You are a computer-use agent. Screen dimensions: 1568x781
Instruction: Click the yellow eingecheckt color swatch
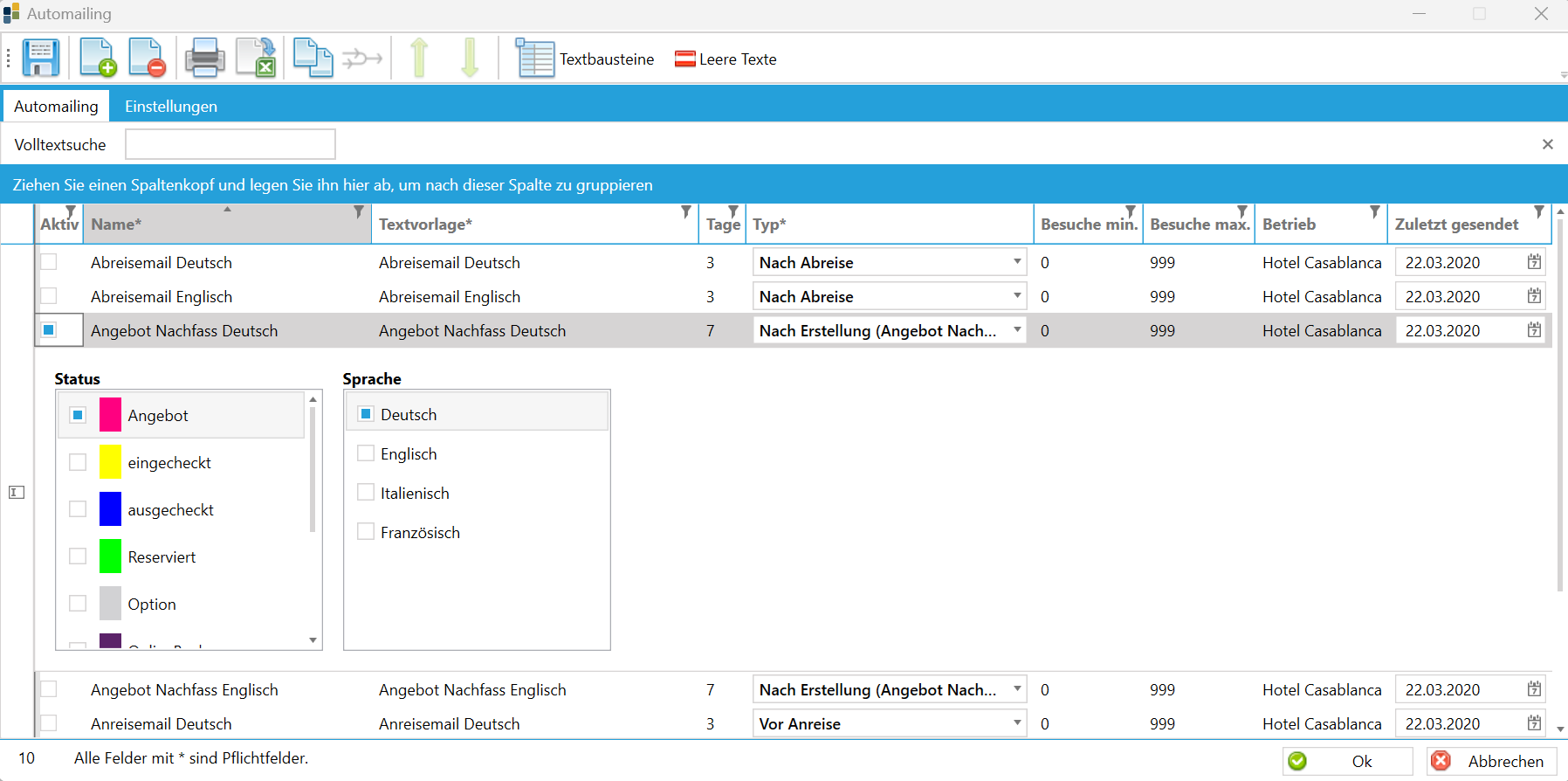(x=110, y=462)
